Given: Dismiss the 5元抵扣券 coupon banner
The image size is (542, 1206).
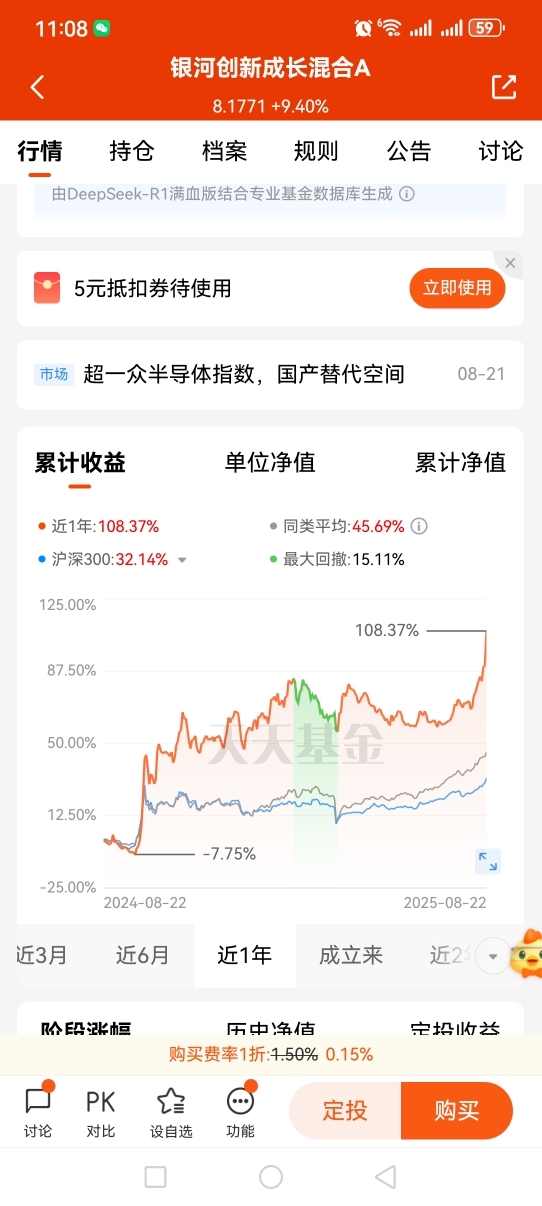Looking at the screenshot, I should click(x=511, y=264).
